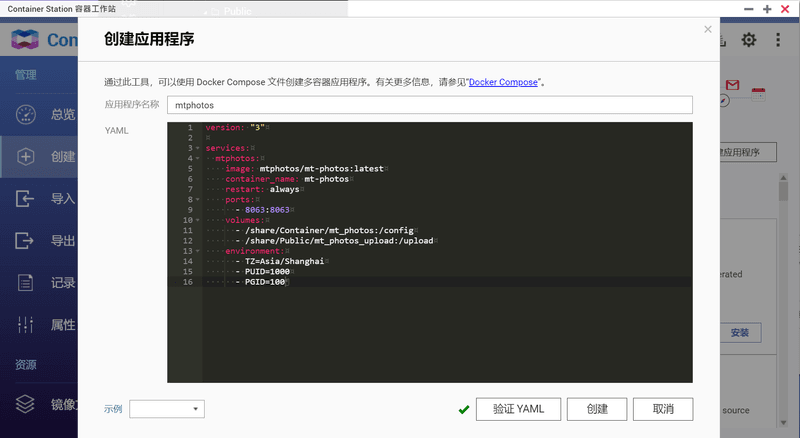
Task: Collapse the services fold arrow on line 3
Action: point(197,148)
